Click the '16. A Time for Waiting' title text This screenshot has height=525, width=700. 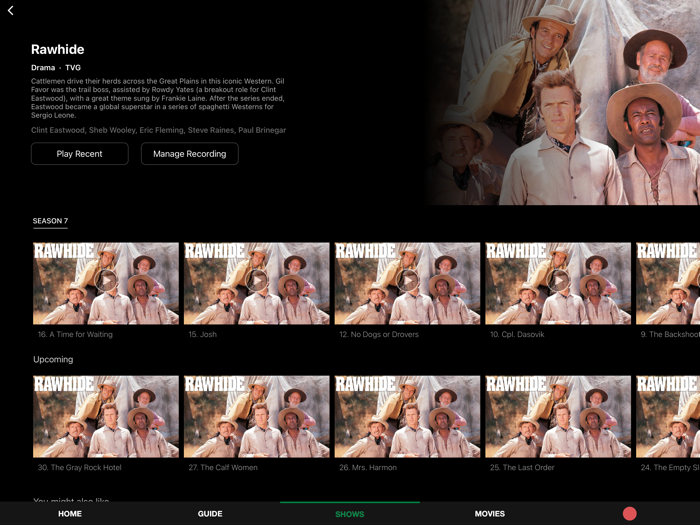pyautogui.click(x=75, y=334)
